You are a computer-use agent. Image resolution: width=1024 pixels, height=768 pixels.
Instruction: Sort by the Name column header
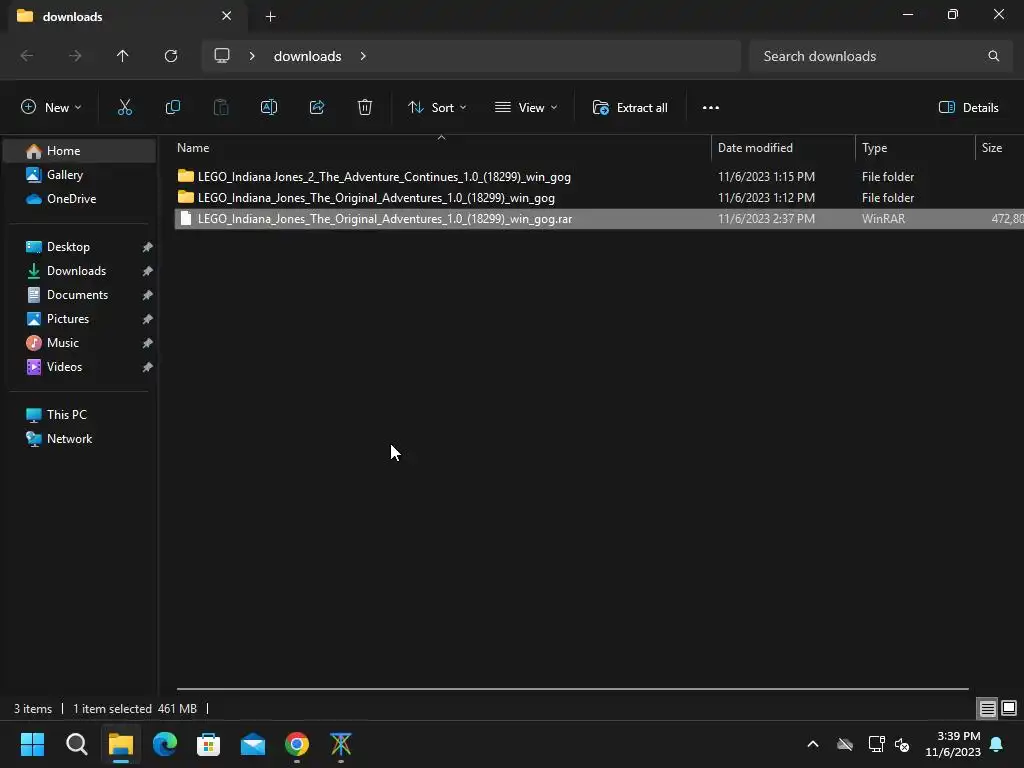tap(441, 148)
